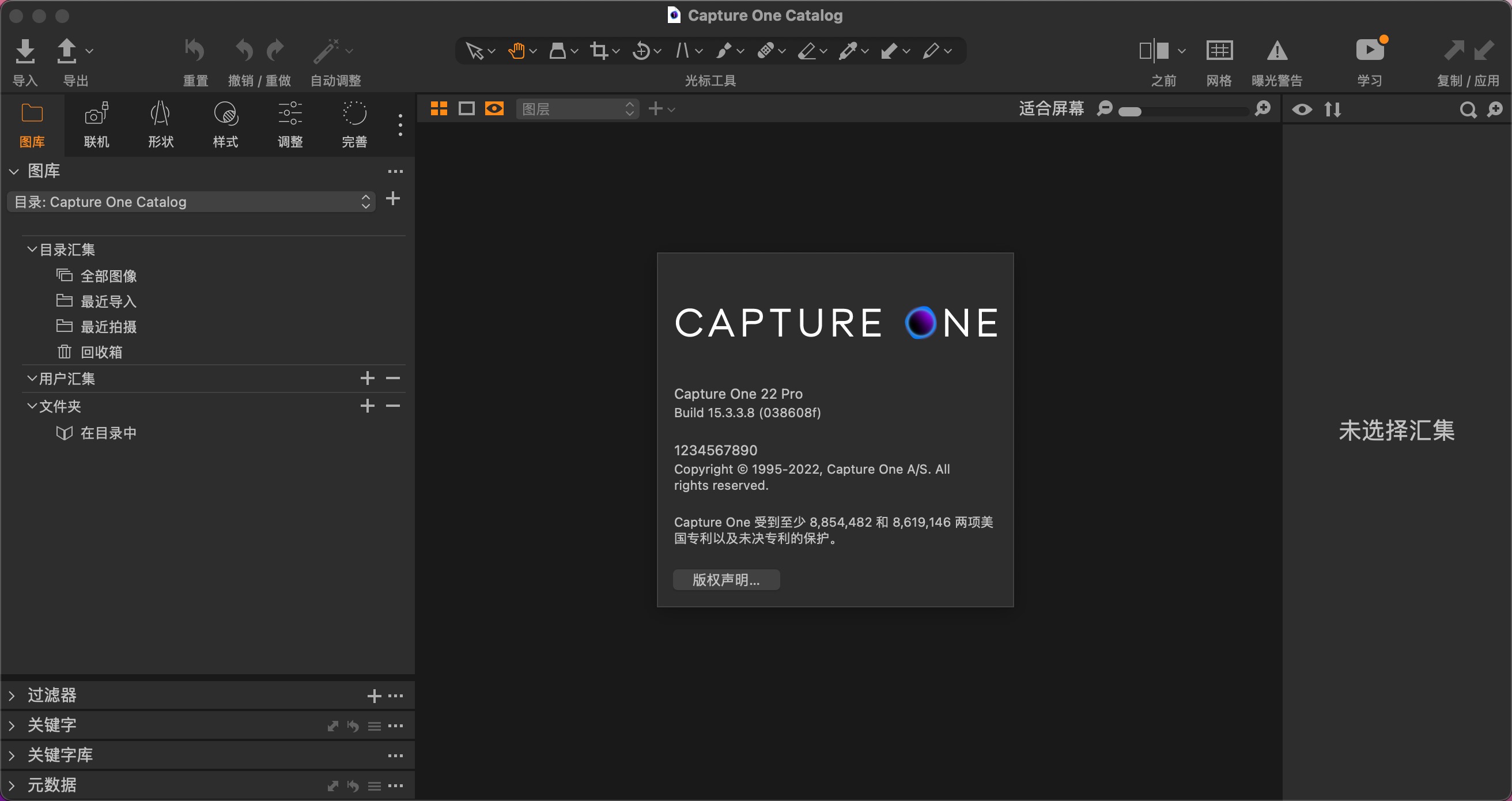This screenshot has height=801, width=1512.
Task: Click the Undo arrow icon
Action: 244,51
